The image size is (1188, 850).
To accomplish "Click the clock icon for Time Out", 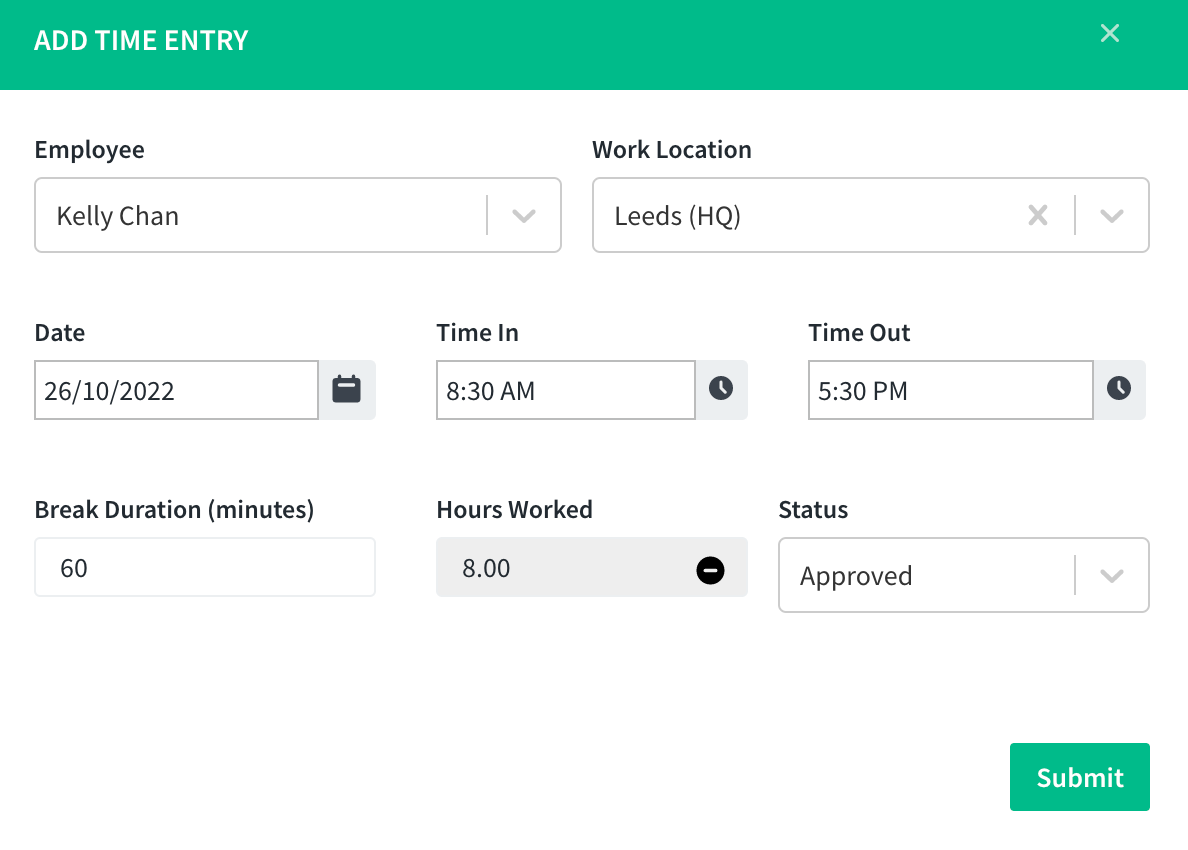I will coord(1119,390).
